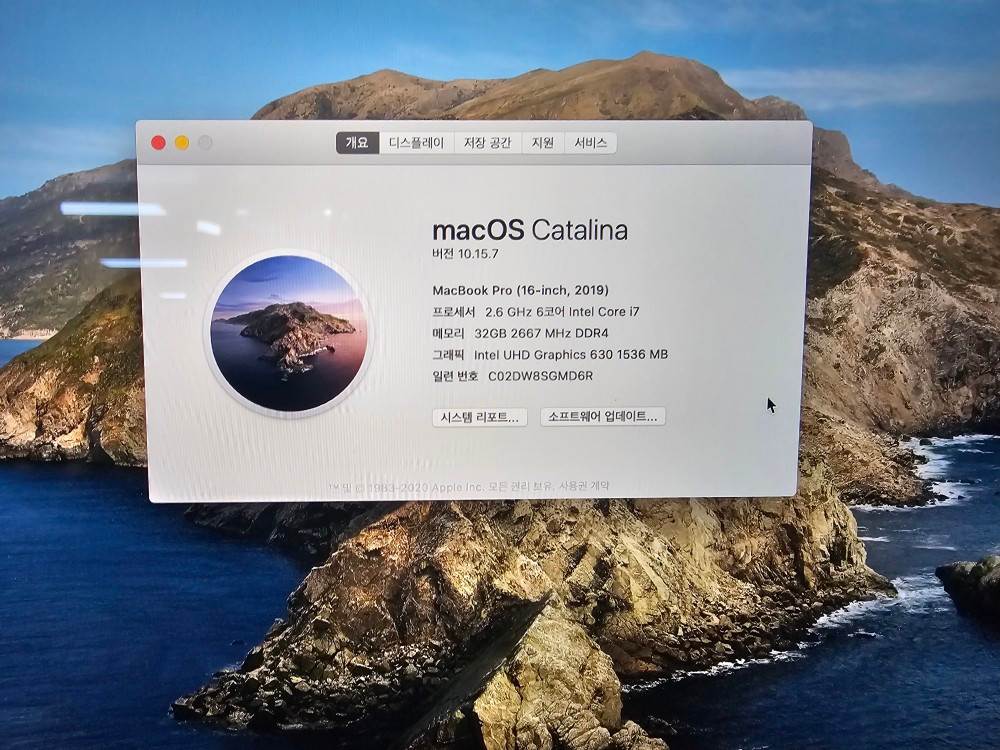Go to the 지원 tab
Viewport: 1000px width, 750px height.
click(542, 143)
